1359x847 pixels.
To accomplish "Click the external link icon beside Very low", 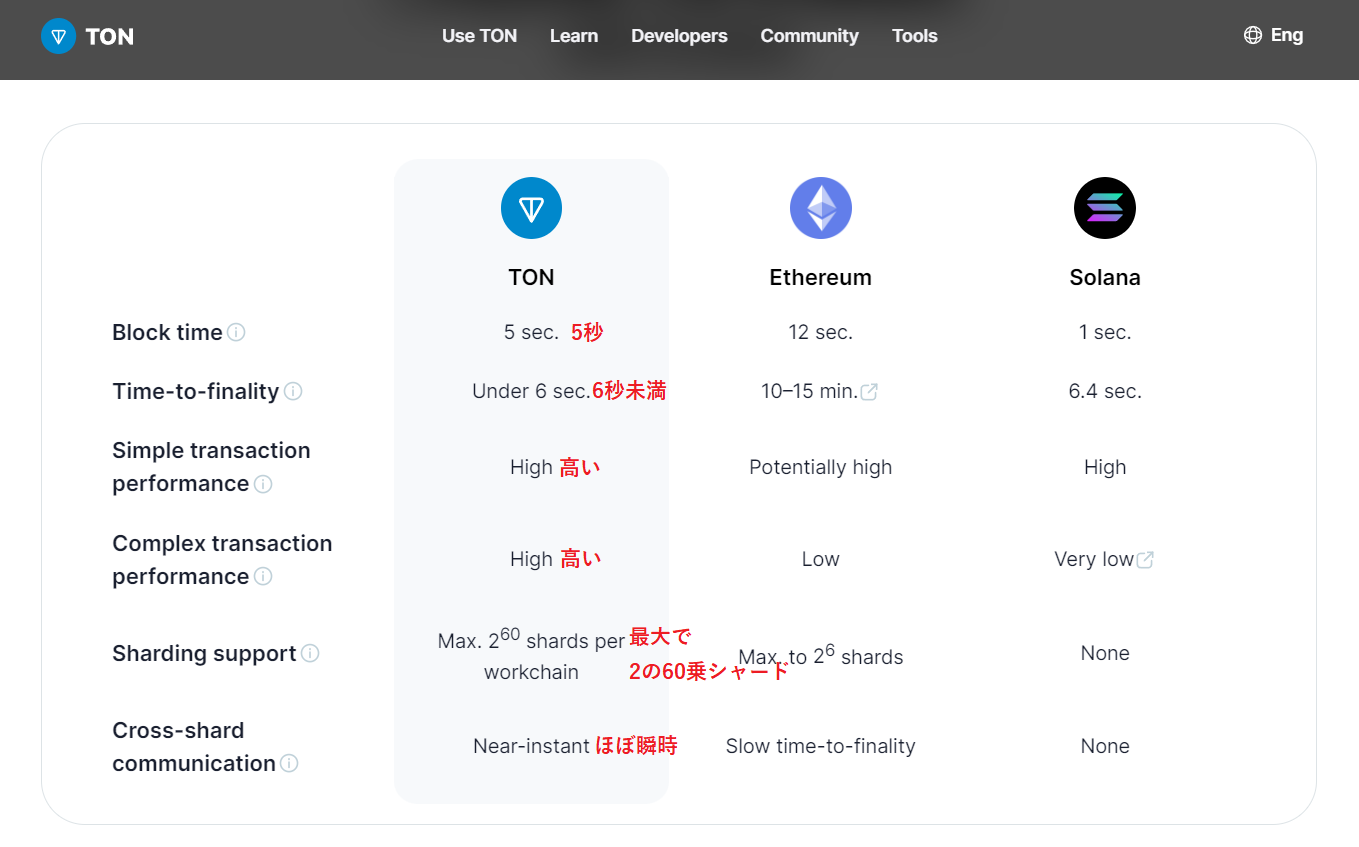I will [x=1145, y=559].
